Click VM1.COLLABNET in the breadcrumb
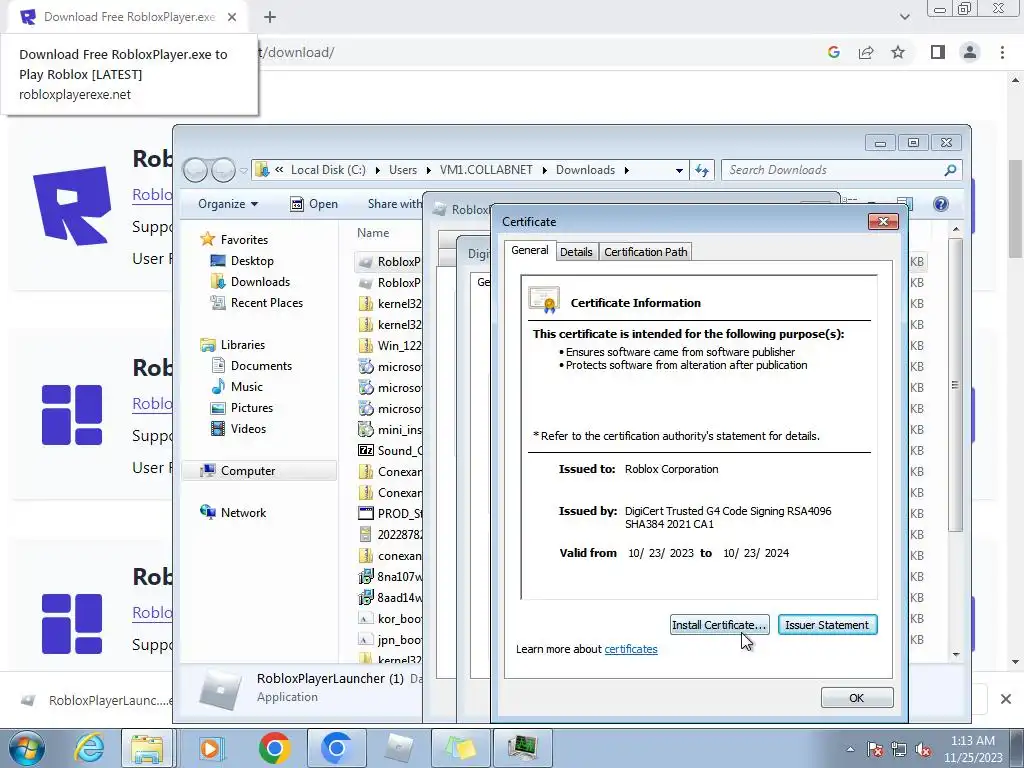This screenshot has height=768, width=1024. [x=486, y=170]
